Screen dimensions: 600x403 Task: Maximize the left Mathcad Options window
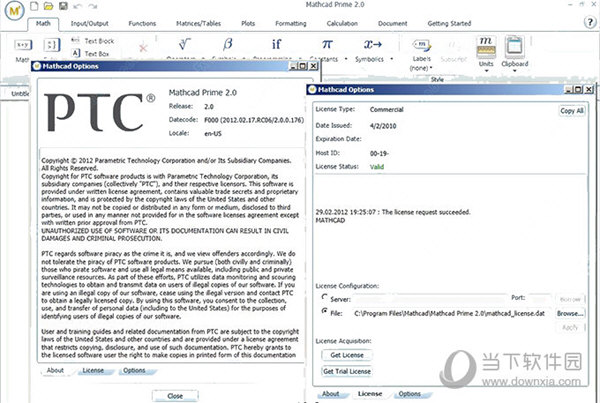(303, 66)
